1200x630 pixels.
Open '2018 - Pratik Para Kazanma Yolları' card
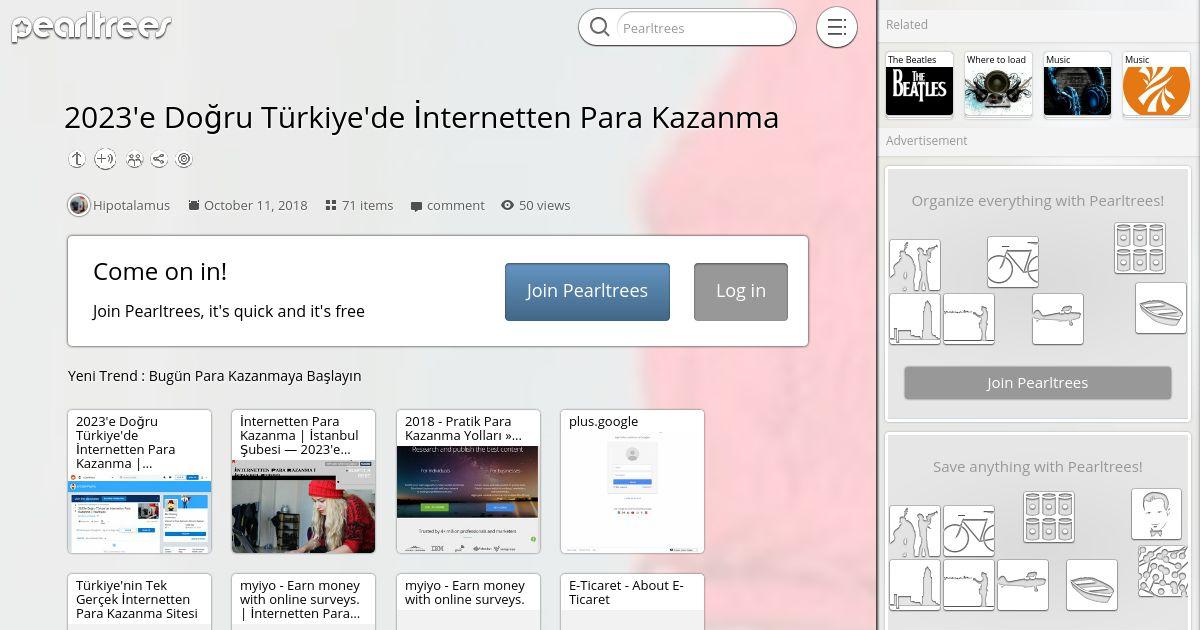(468, 481)
